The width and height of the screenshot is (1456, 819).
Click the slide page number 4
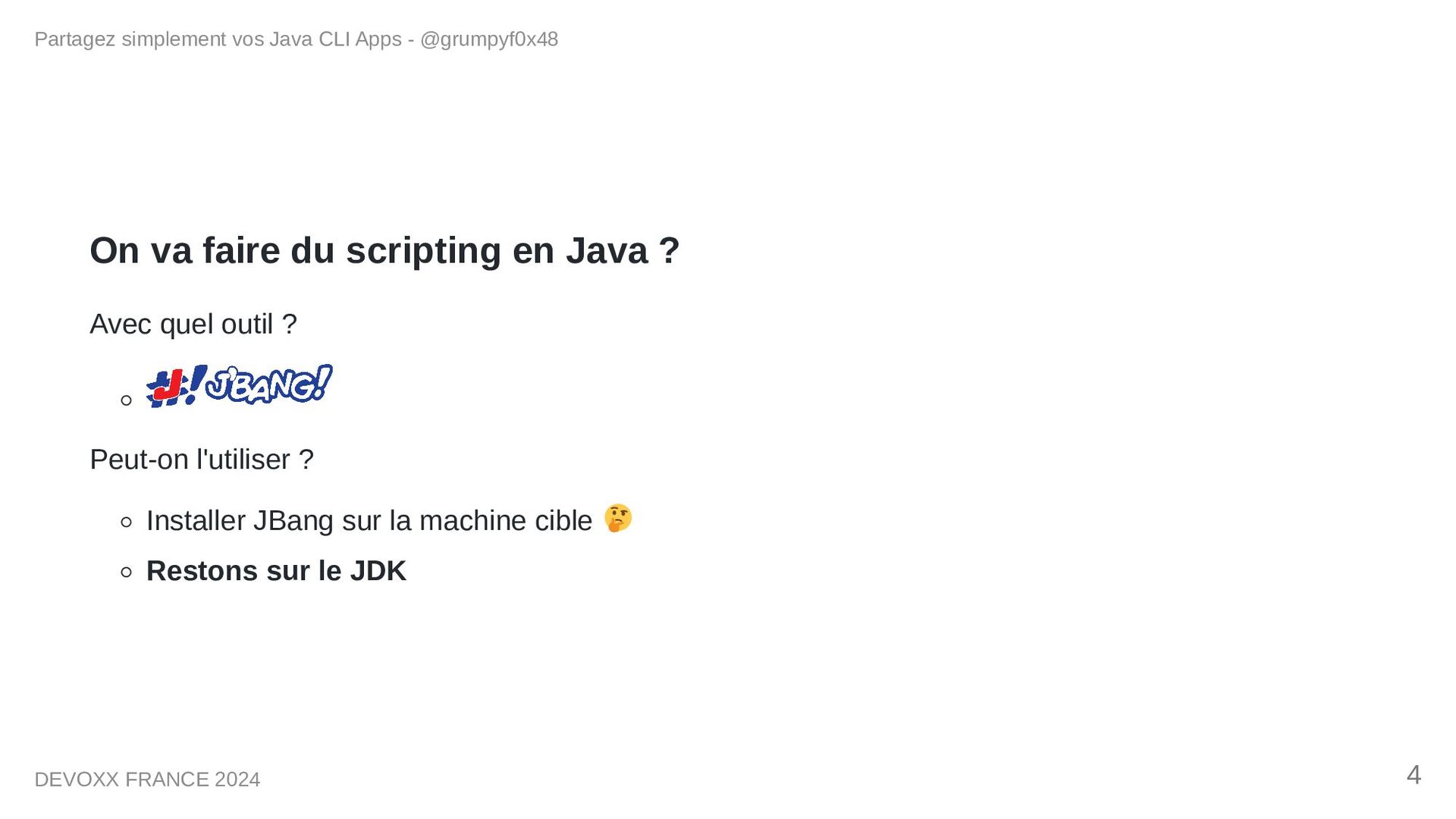click(x=1414, y=775)
